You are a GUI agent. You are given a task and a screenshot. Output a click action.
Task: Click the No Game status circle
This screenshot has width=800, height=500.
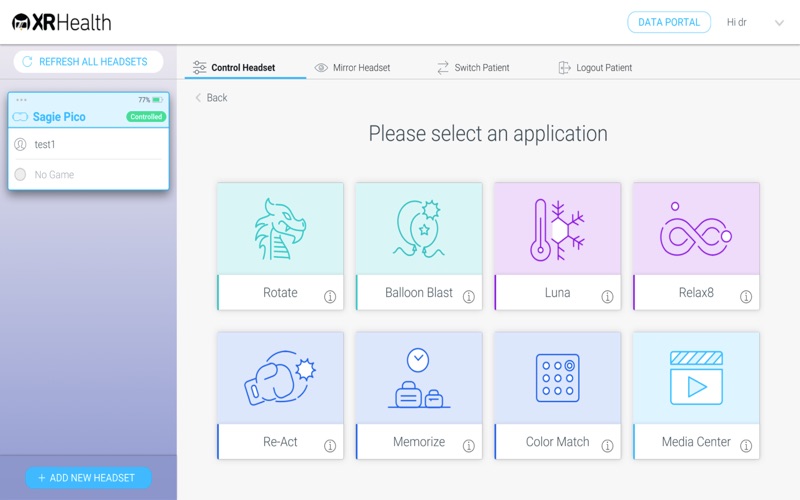pyautogui.click(x=20, y=174)
